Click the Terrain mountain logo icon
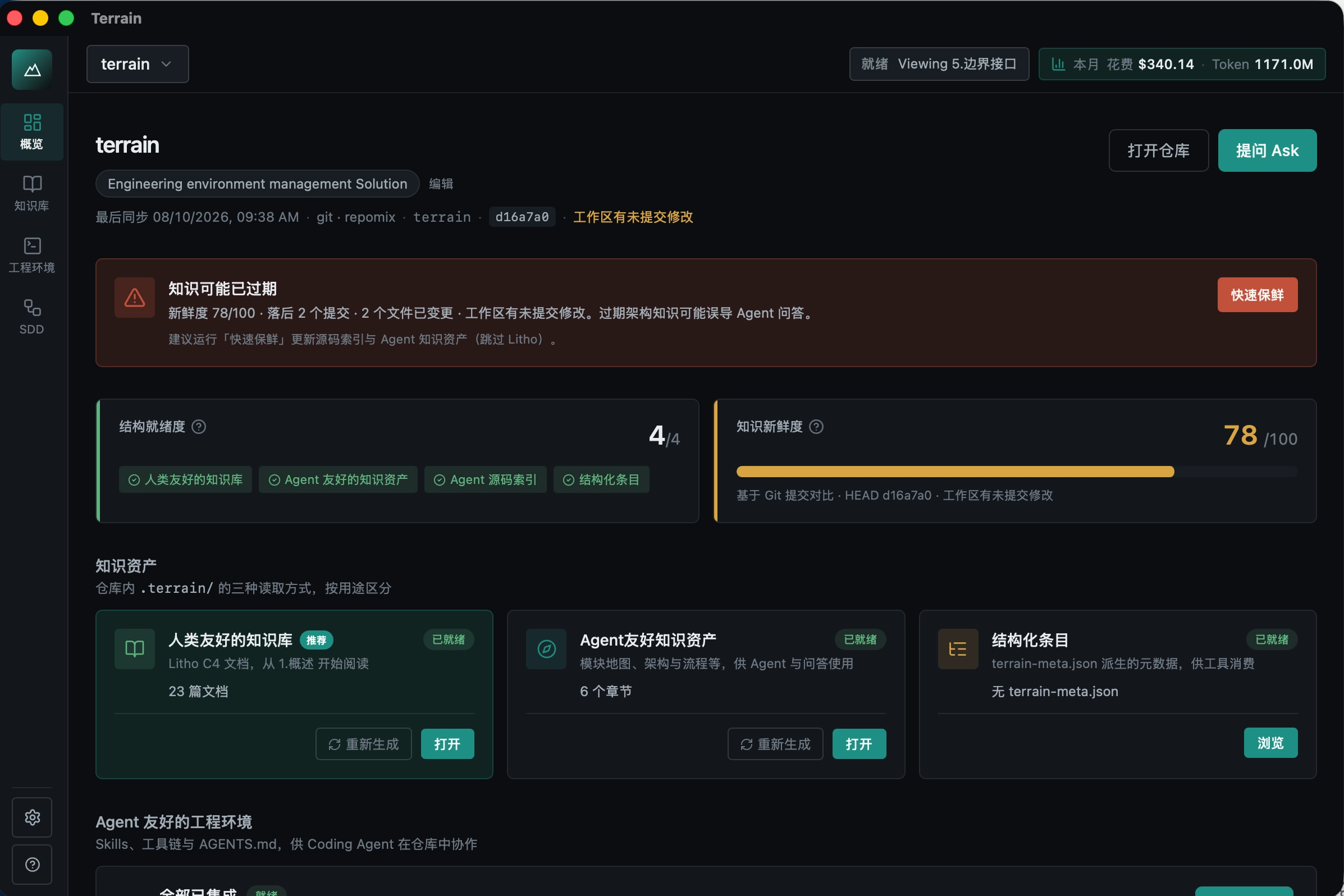The image size is (1344, 896). (32, 69)
